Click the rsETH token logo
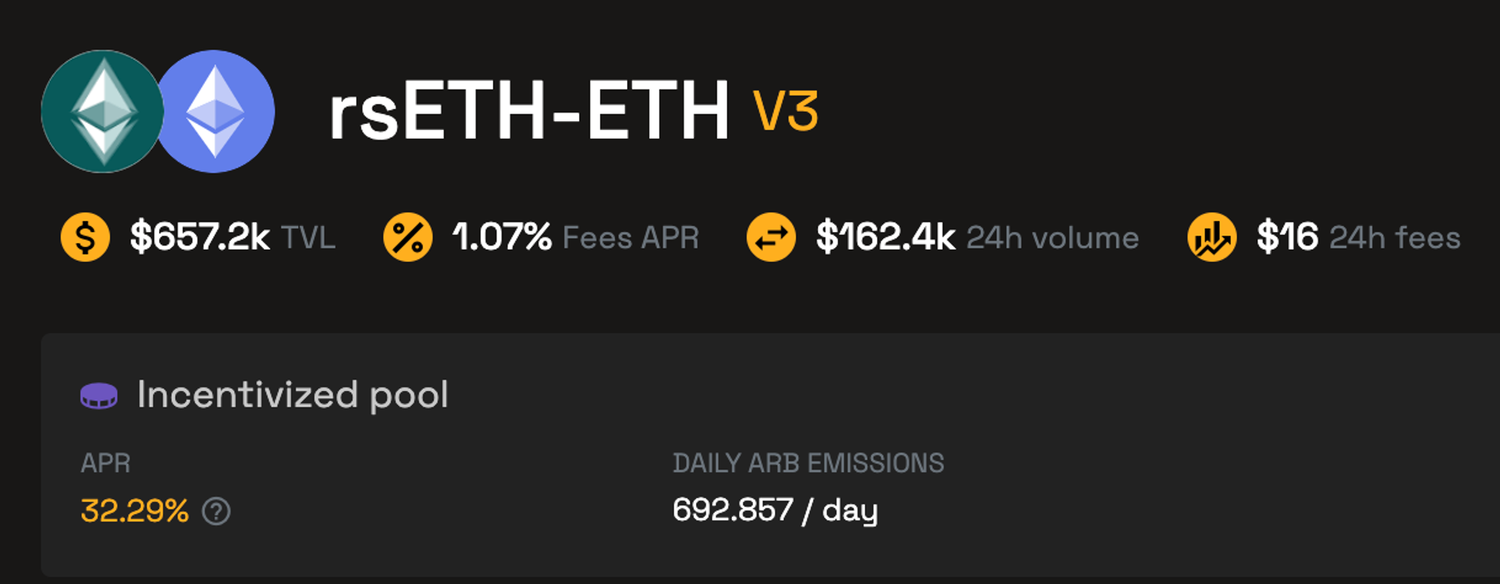The height and width of the screenshot is (584, 1500). click(100, 111)
